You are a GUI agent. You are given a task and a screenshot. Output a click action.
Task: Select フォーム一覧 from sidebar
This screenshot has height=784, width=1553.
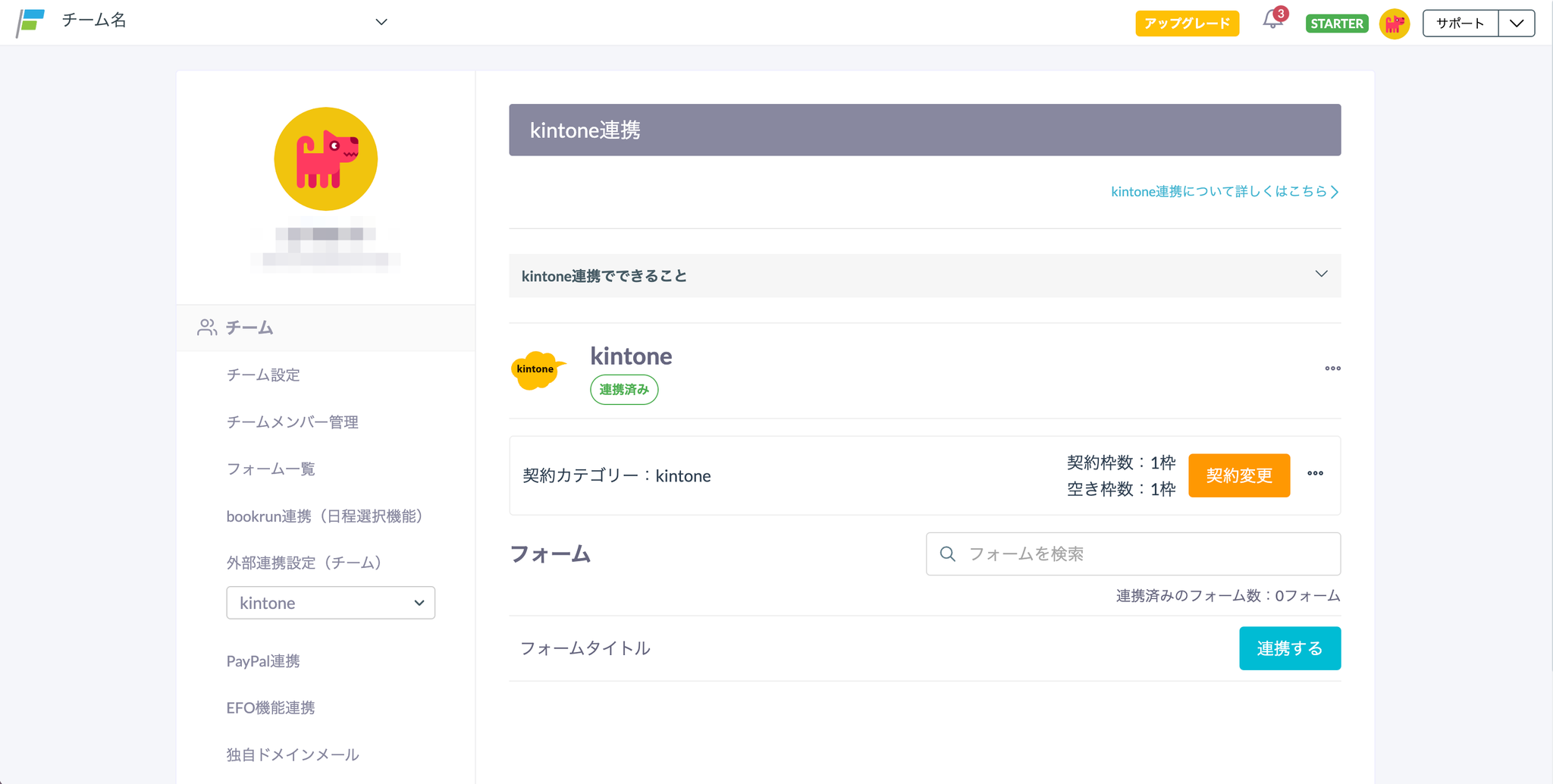point(271,469)
